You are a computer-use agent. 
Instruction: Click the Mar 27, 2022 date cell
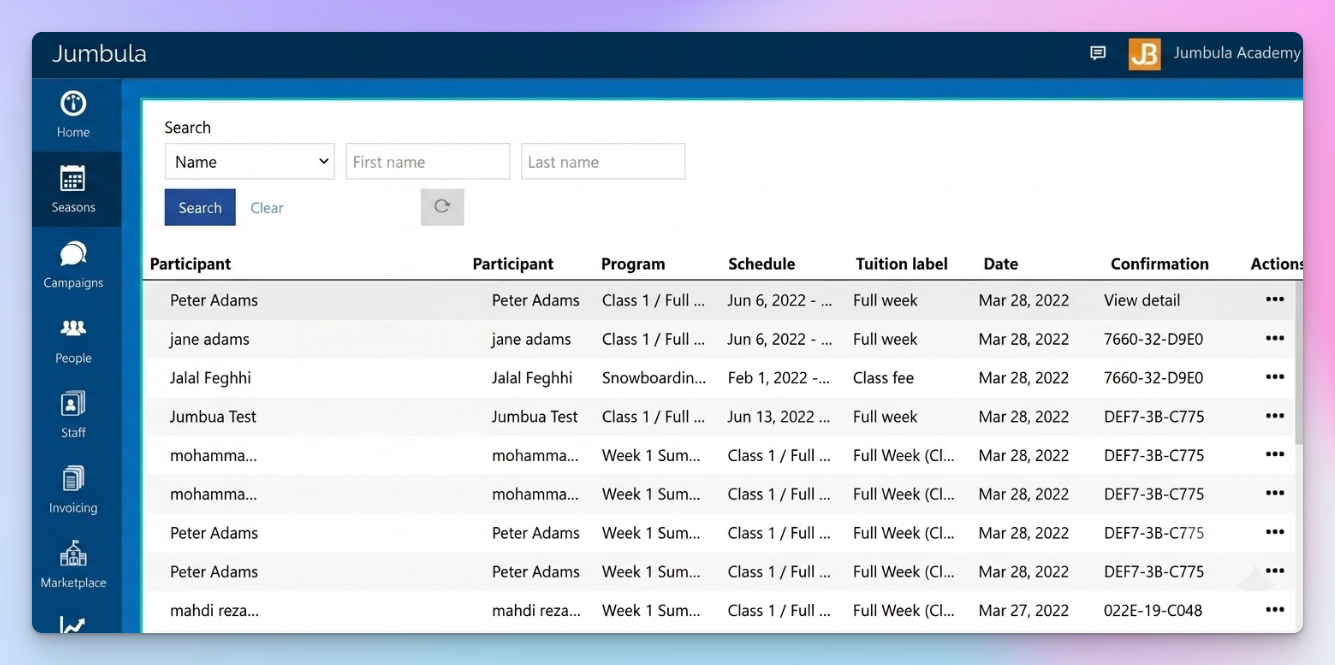click(1024, 610)
